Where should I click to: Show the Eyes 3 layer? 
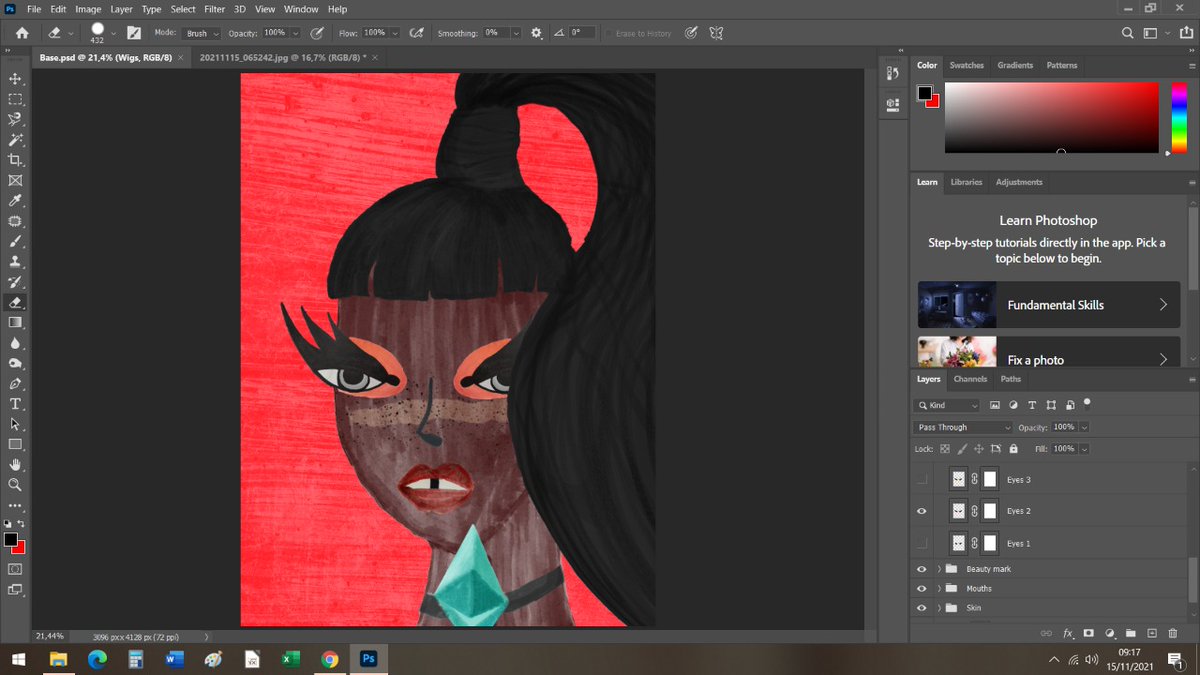point(922,480)
